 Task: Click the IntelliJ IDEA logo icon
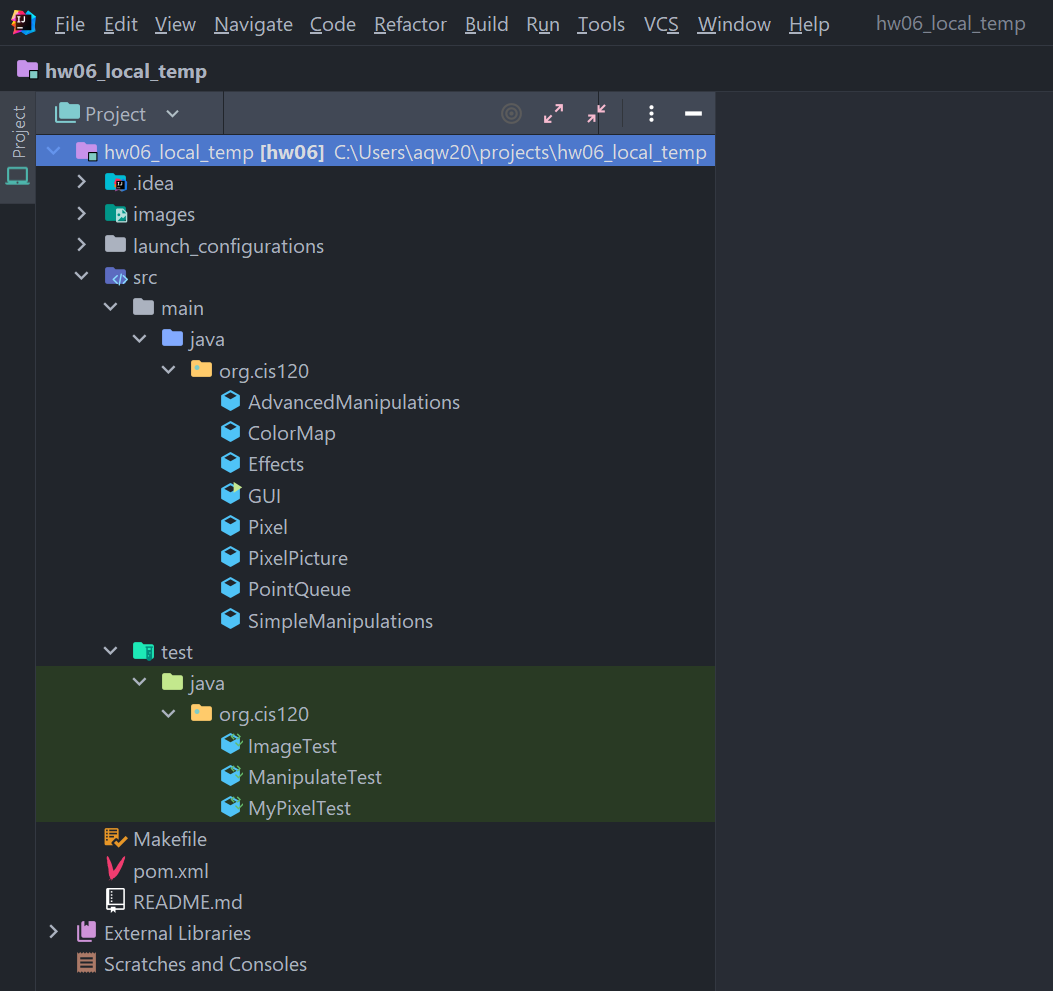point(23,23)
